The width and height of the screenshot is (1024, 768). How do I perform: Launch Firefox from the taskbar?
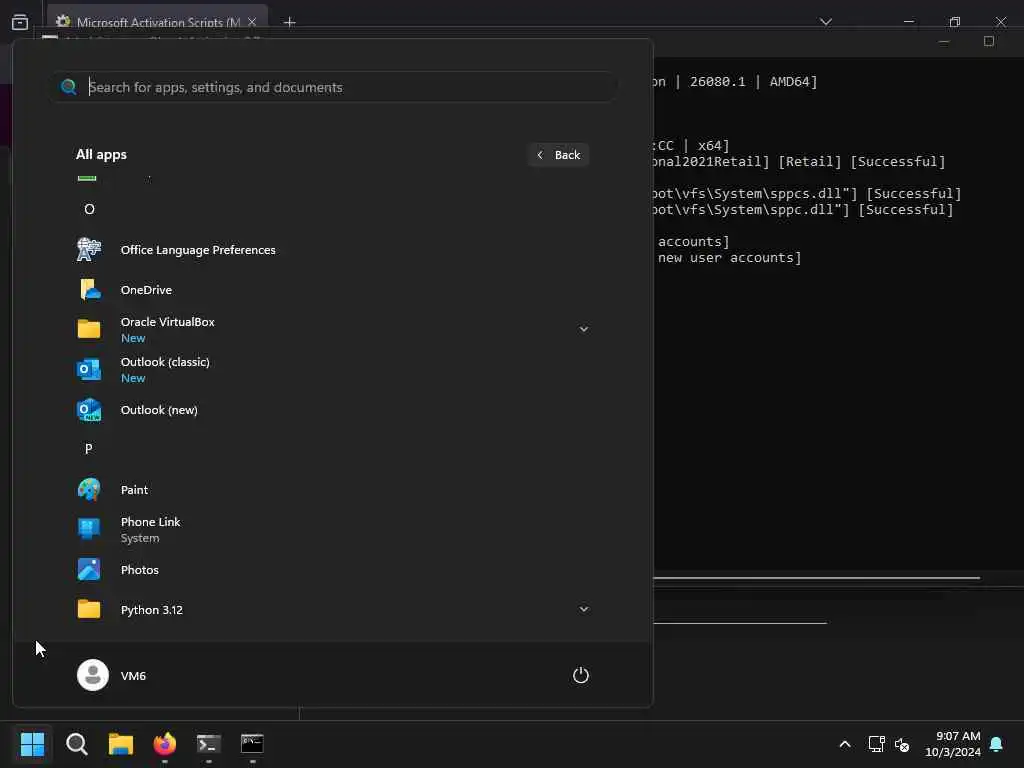[165, 744]
